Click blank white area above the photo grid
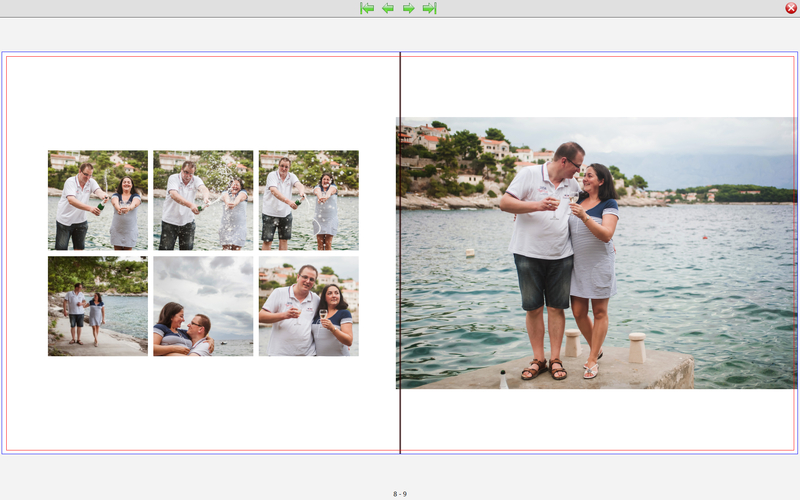This screenshot has height=500, width=800. point(203,100)
